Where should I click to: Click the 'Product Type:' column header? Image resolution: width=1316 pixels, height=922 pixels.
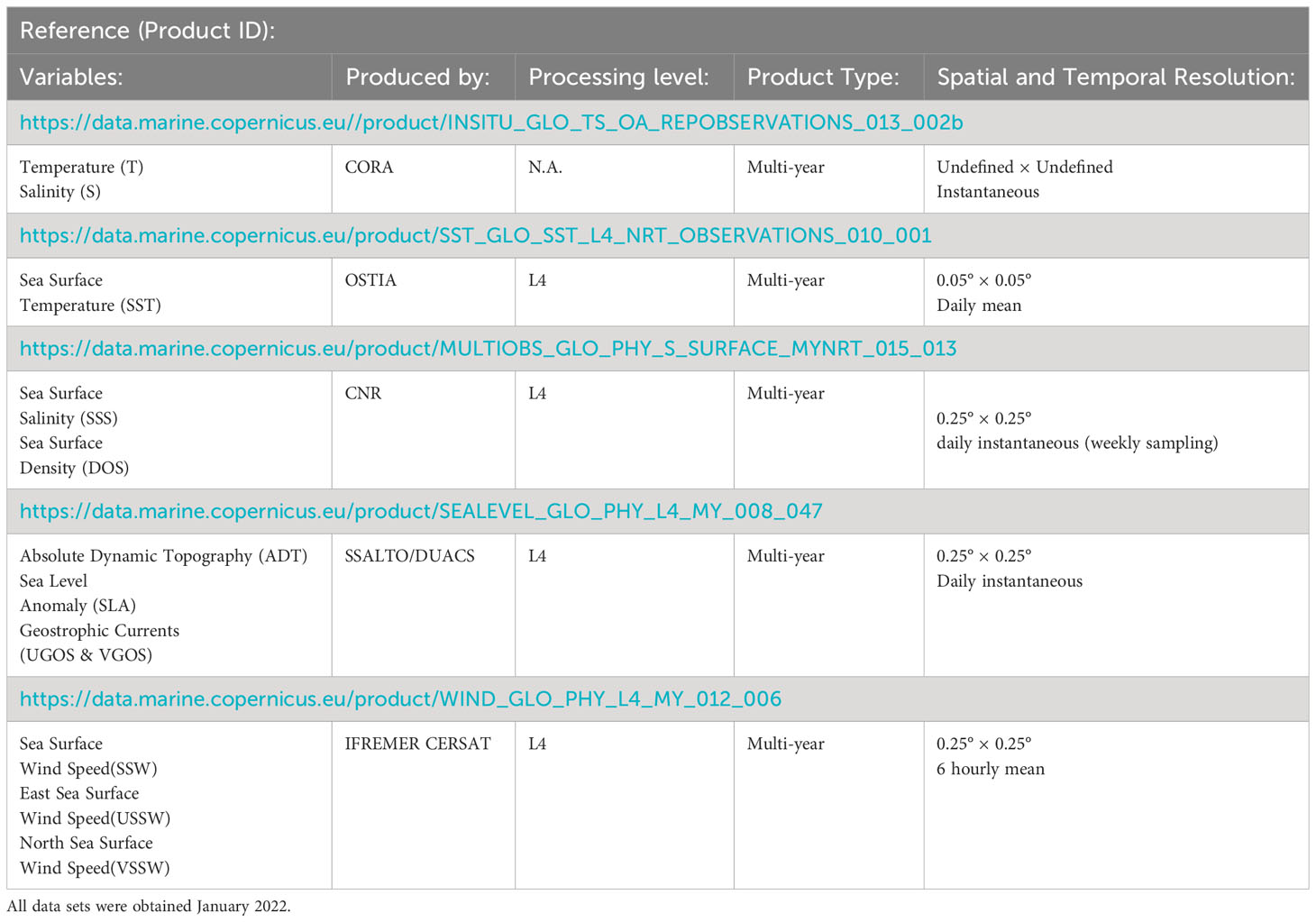coord(823,78)
